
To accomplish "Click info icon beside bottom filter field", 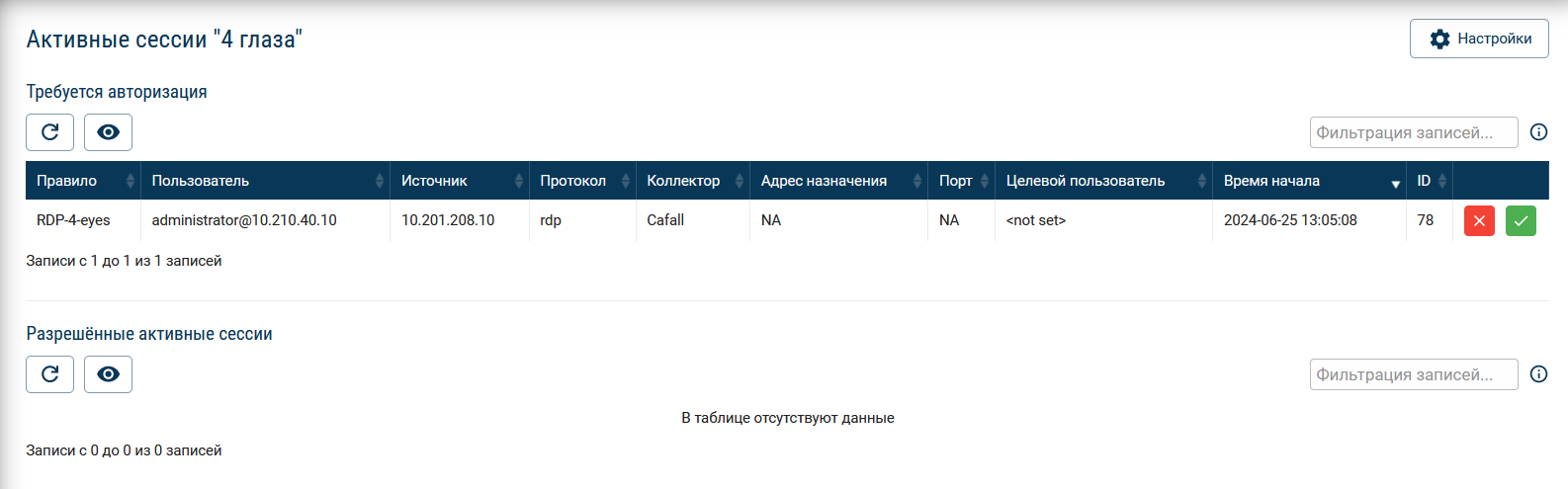I will pyautogui.click(x=1538, y=374).
